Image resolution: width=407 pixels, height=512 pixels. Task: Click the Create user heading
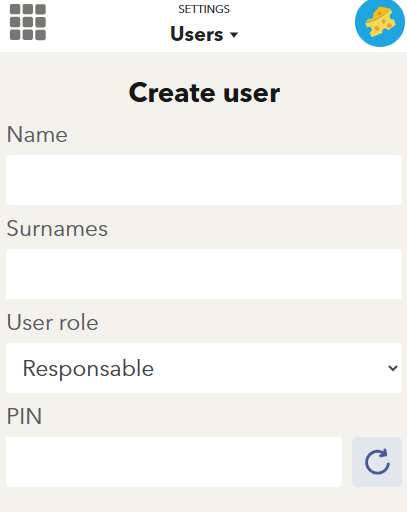204,93
